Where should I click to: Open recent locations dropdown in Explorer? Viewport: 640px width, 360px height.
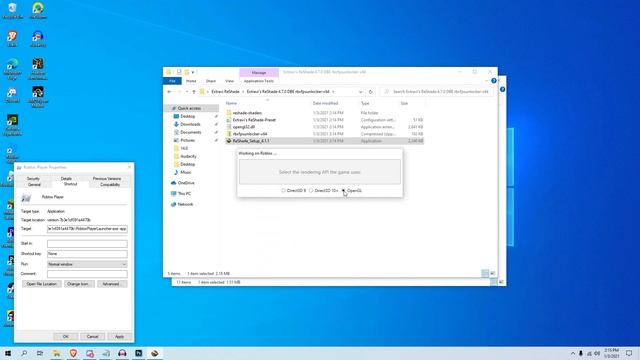click(x=187, y=92)
